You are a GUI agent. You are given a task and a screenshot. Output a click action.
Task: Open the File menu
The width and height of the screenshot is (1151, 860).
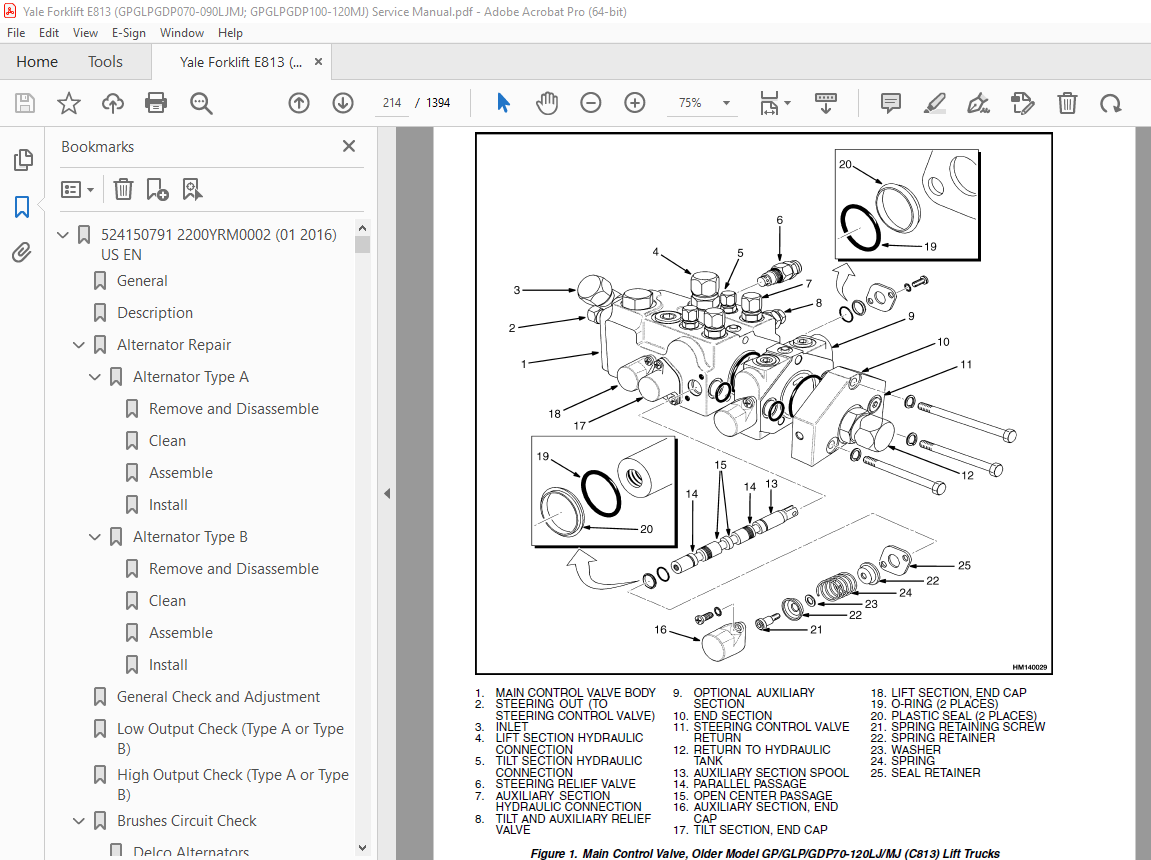click(x=16, y=33)
